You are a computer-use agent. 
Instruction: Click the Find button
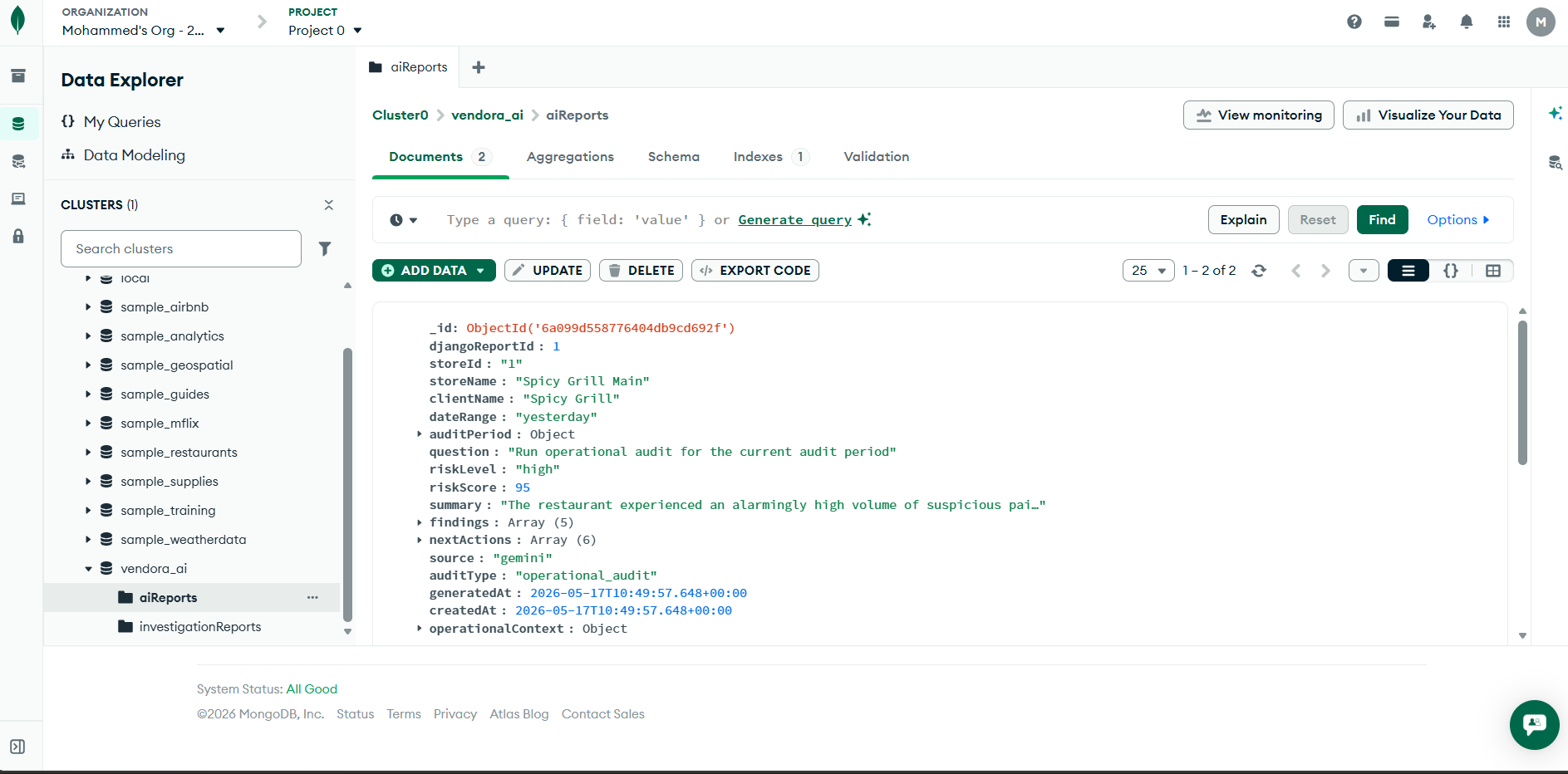coord(1382,220)
